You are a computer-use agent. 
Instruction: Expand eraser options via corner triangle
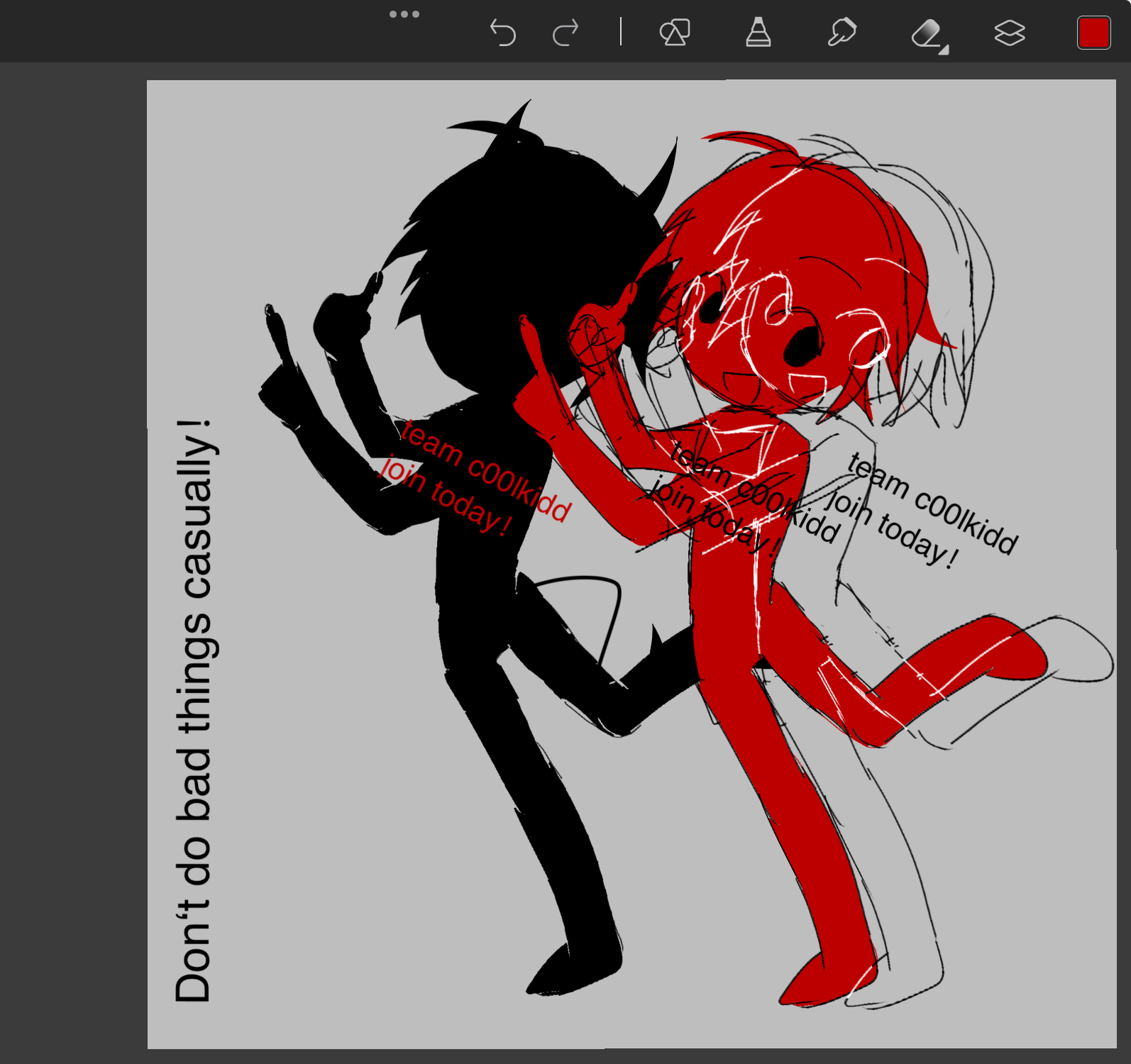pyautogui.click(x=944, y=50)
